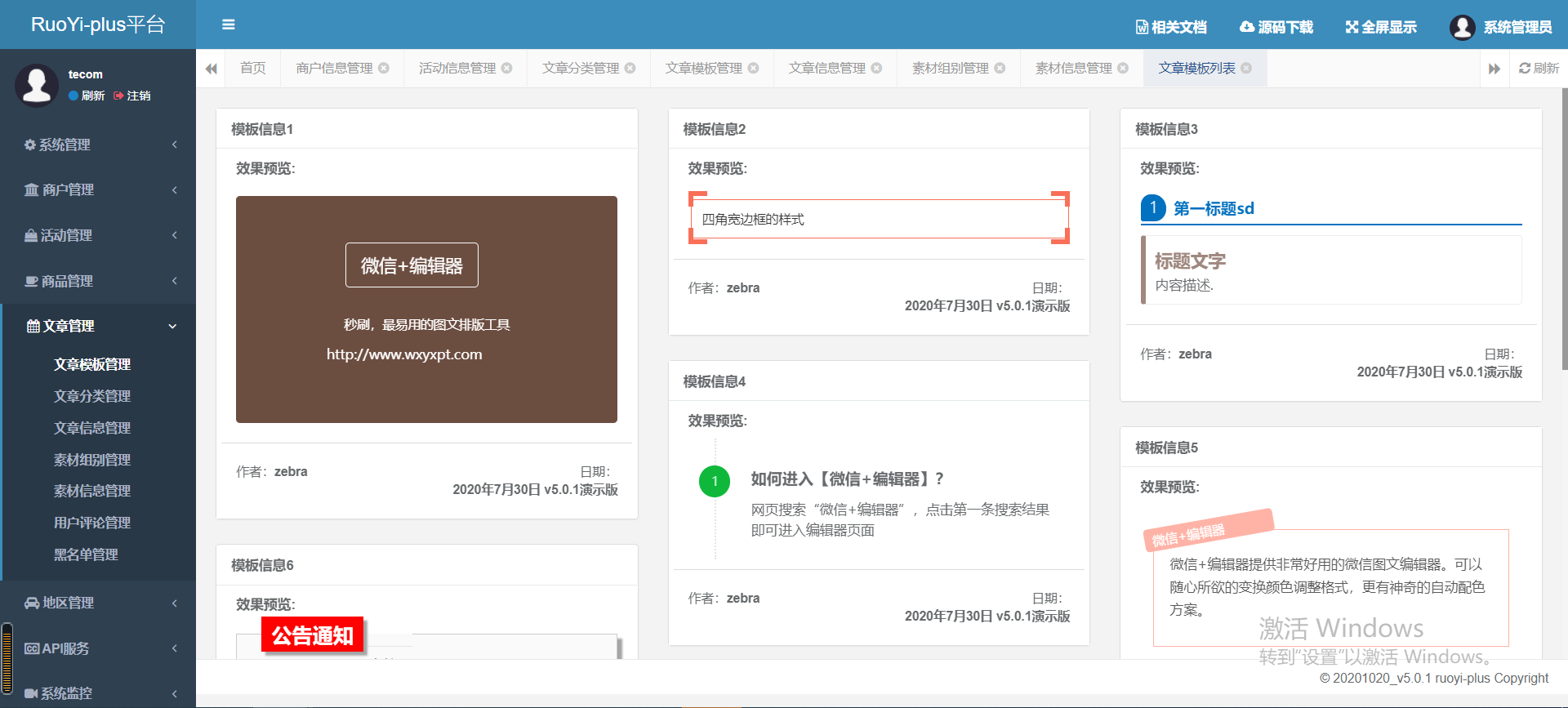
Task: Expand the 商品管理 sidebar menu
Action: click(x=98, y=281)
